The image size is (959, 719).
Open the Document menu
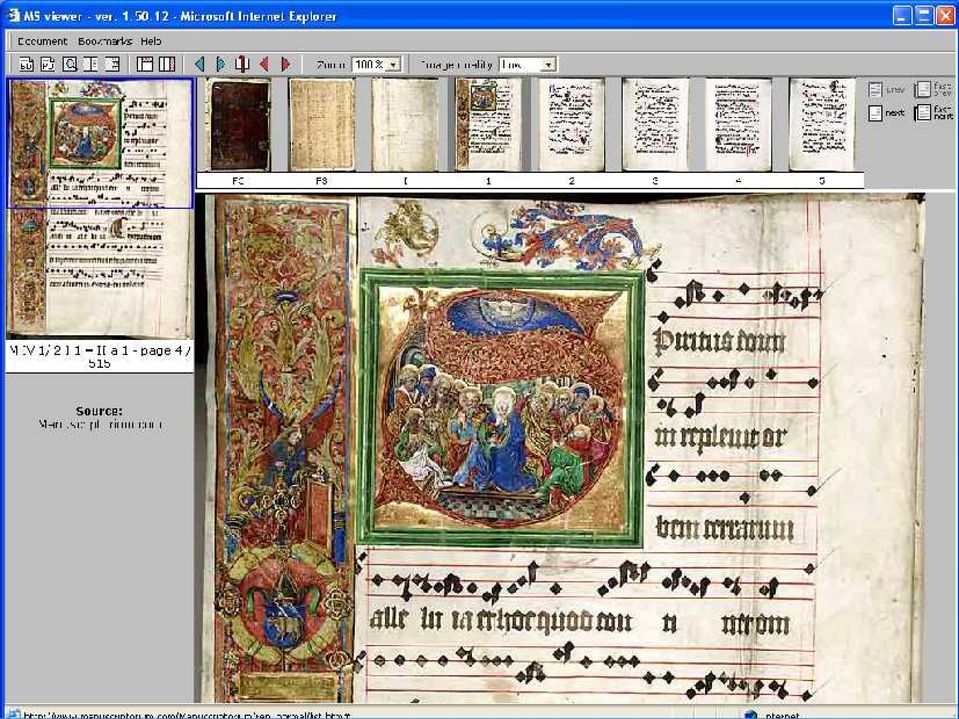click(x=42, y=41)
